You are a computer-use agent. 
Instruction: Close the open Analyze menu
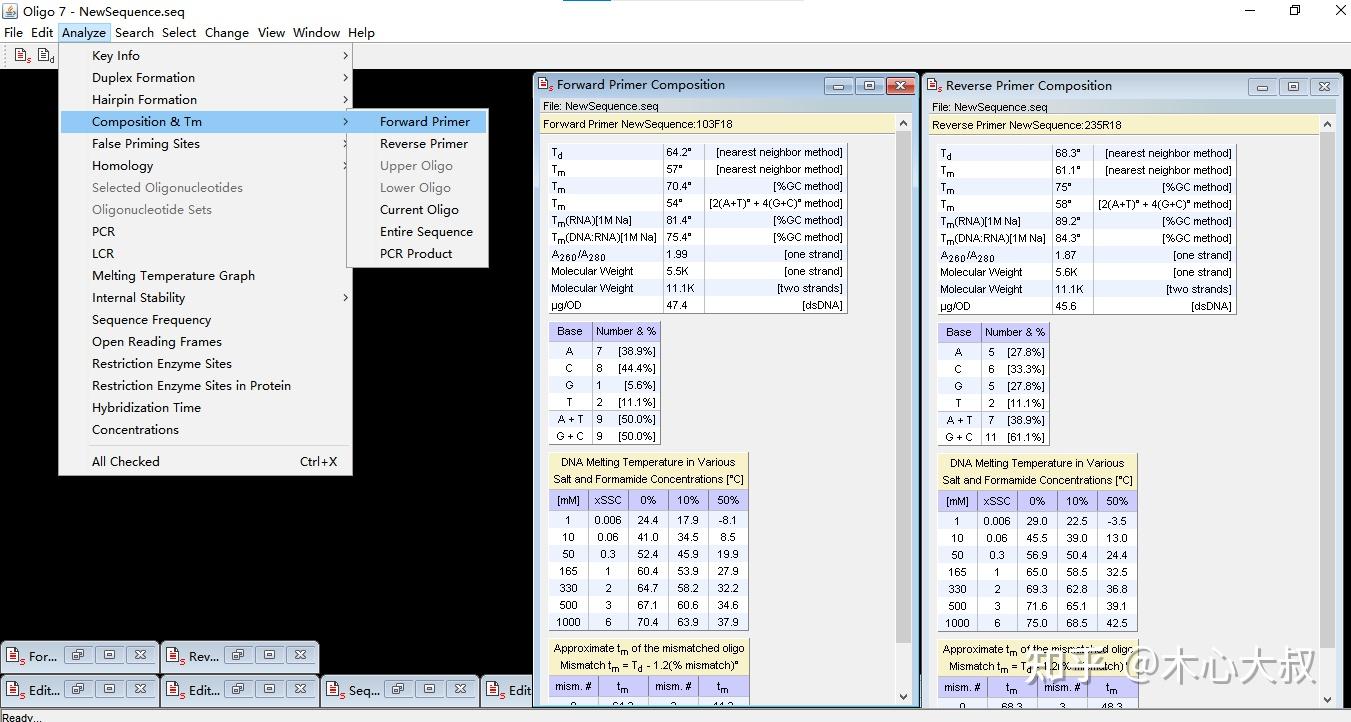pyautogui.click(x=83, y=32)
